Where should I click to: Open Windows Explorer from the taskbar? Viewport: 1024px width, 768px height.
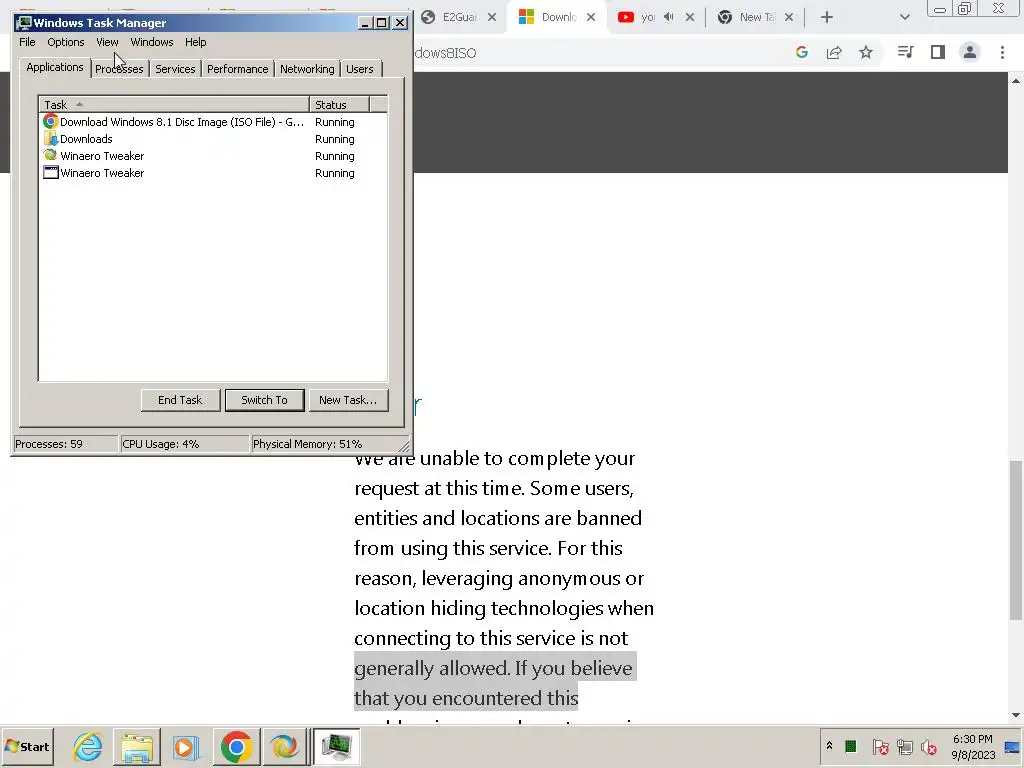click(x=136, y=746)
